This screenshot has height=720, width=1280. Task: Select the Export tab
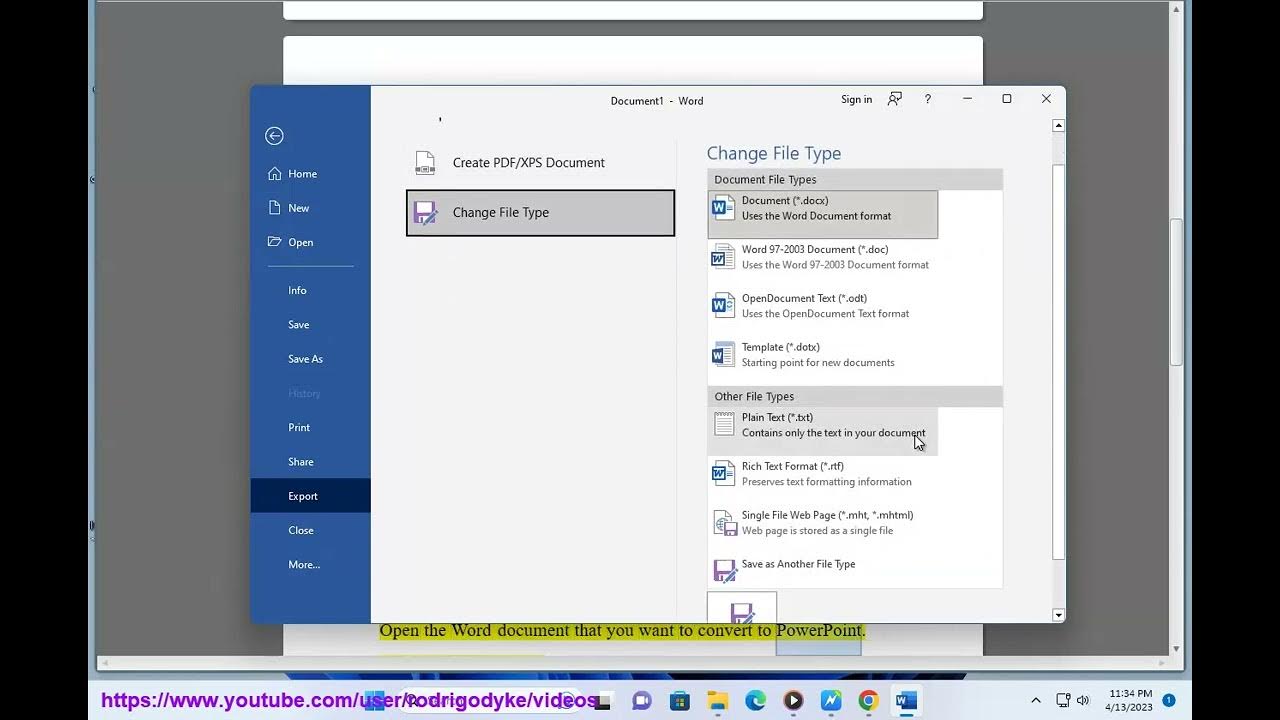(x=310, y=496)
